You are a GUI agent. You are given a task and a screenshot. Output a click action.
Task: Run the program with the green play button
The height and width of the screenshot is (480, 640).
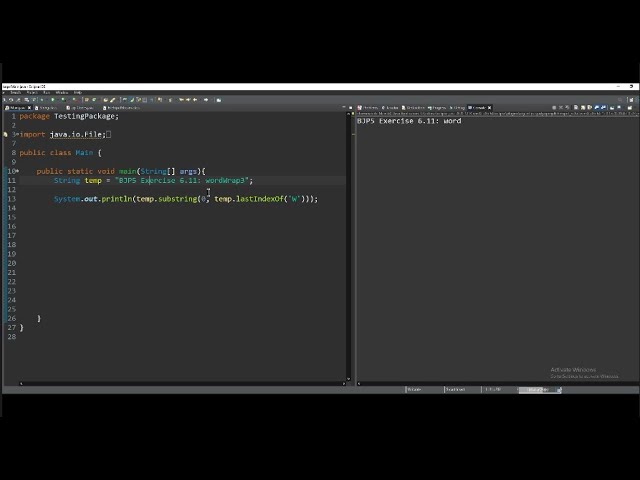(x=53, y=100)
